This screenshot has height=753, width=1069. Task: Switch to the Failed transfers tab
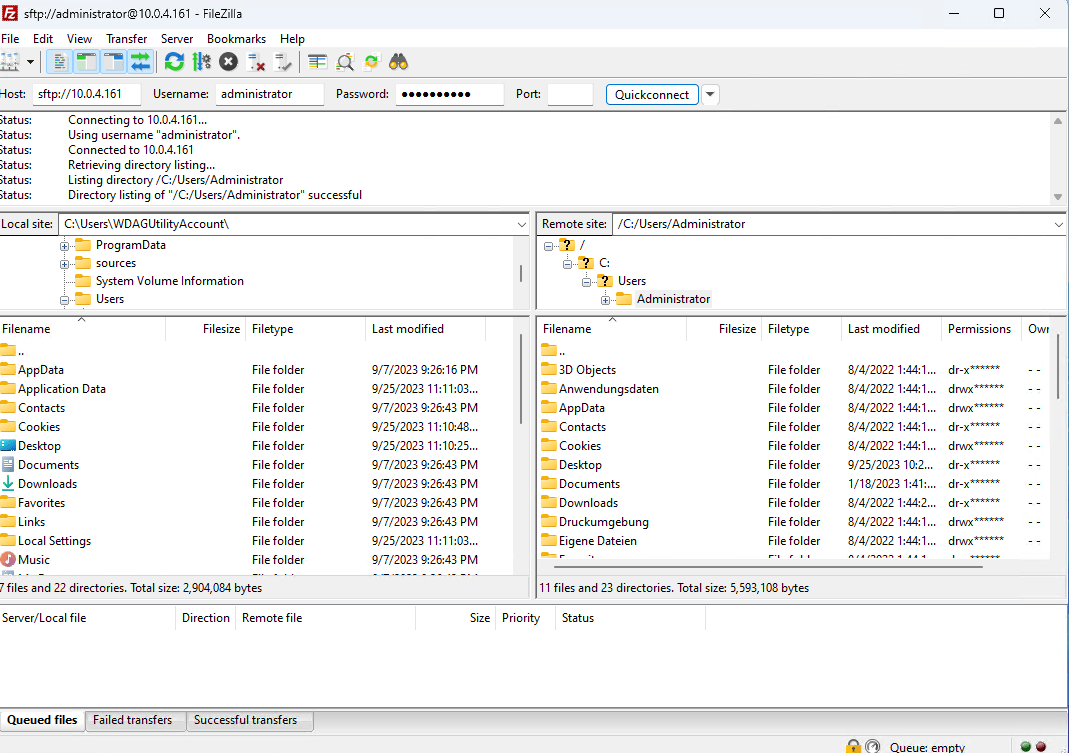click(x=134, y=720)
